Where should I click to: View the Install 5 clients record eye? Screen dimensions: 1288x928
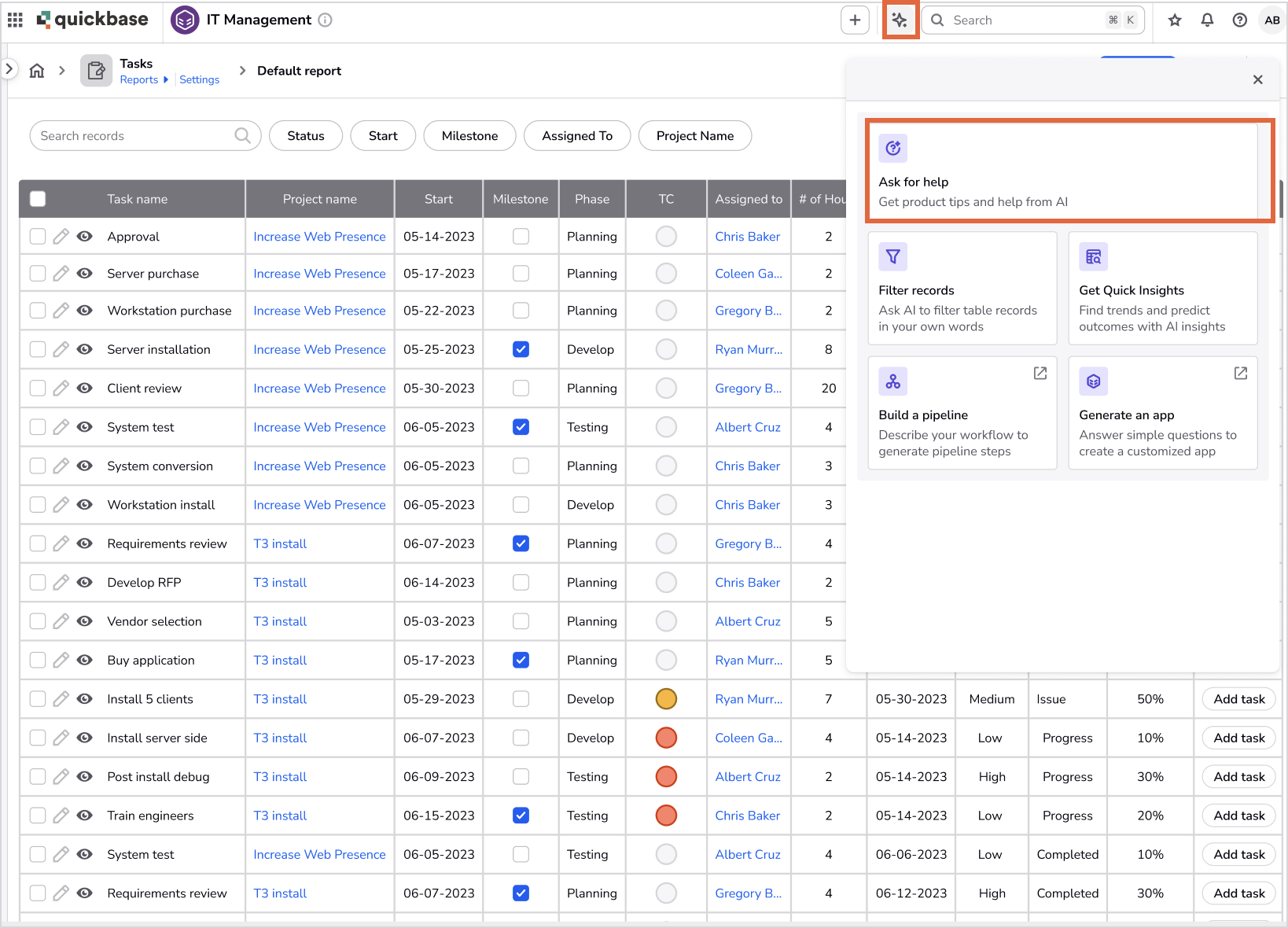tap(85, 699)
